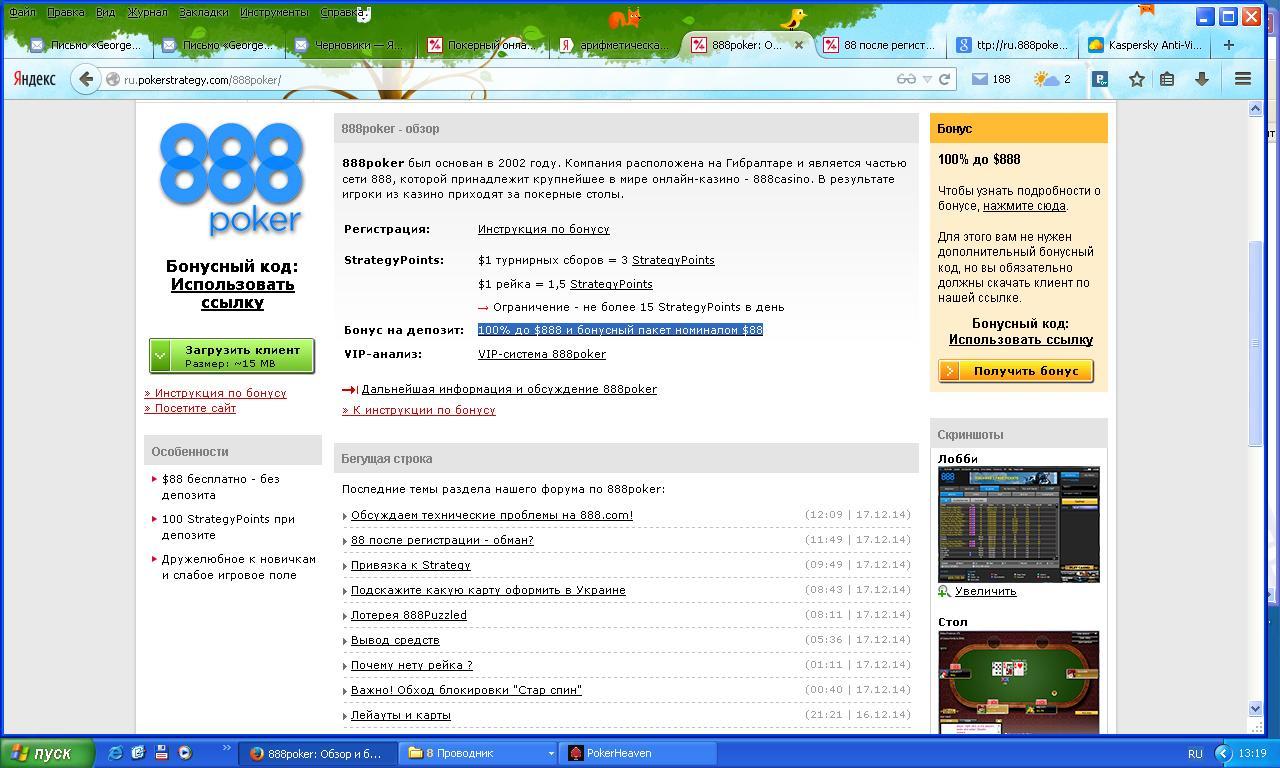1280x768 pixels.
Task: Open the 888 poker logo image
Action: point(231,179)
